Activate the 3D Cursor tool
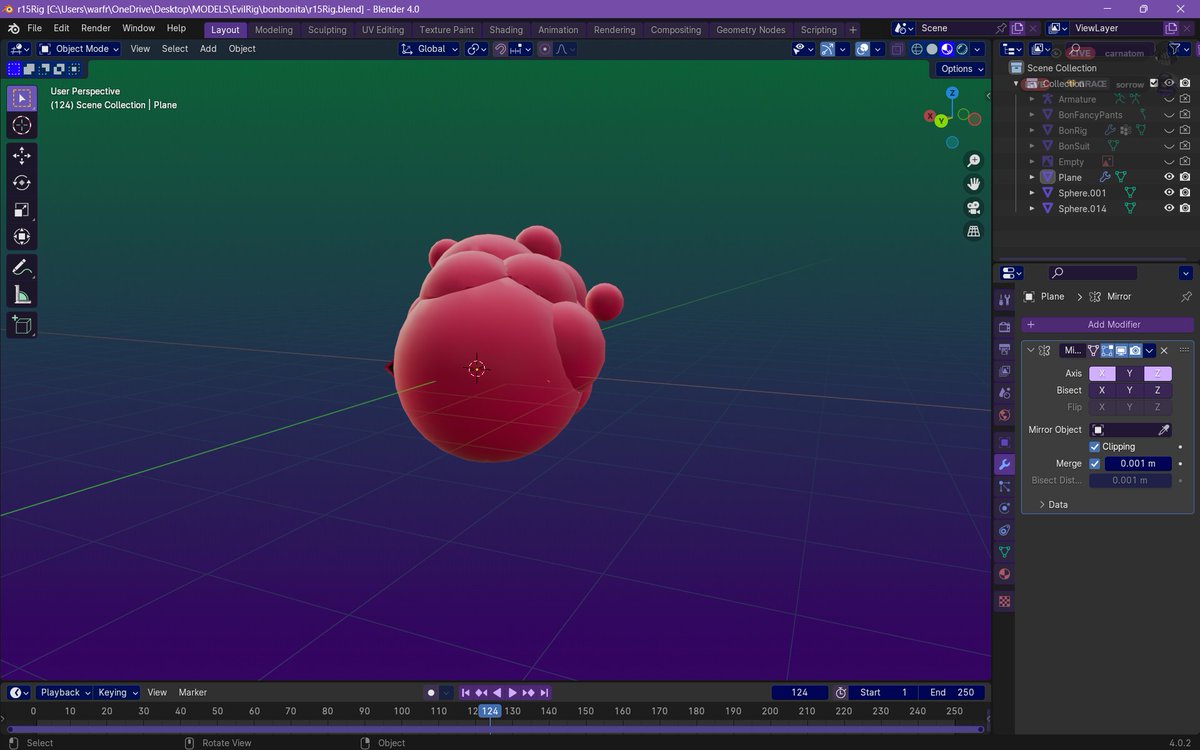 tap(22, 125)
